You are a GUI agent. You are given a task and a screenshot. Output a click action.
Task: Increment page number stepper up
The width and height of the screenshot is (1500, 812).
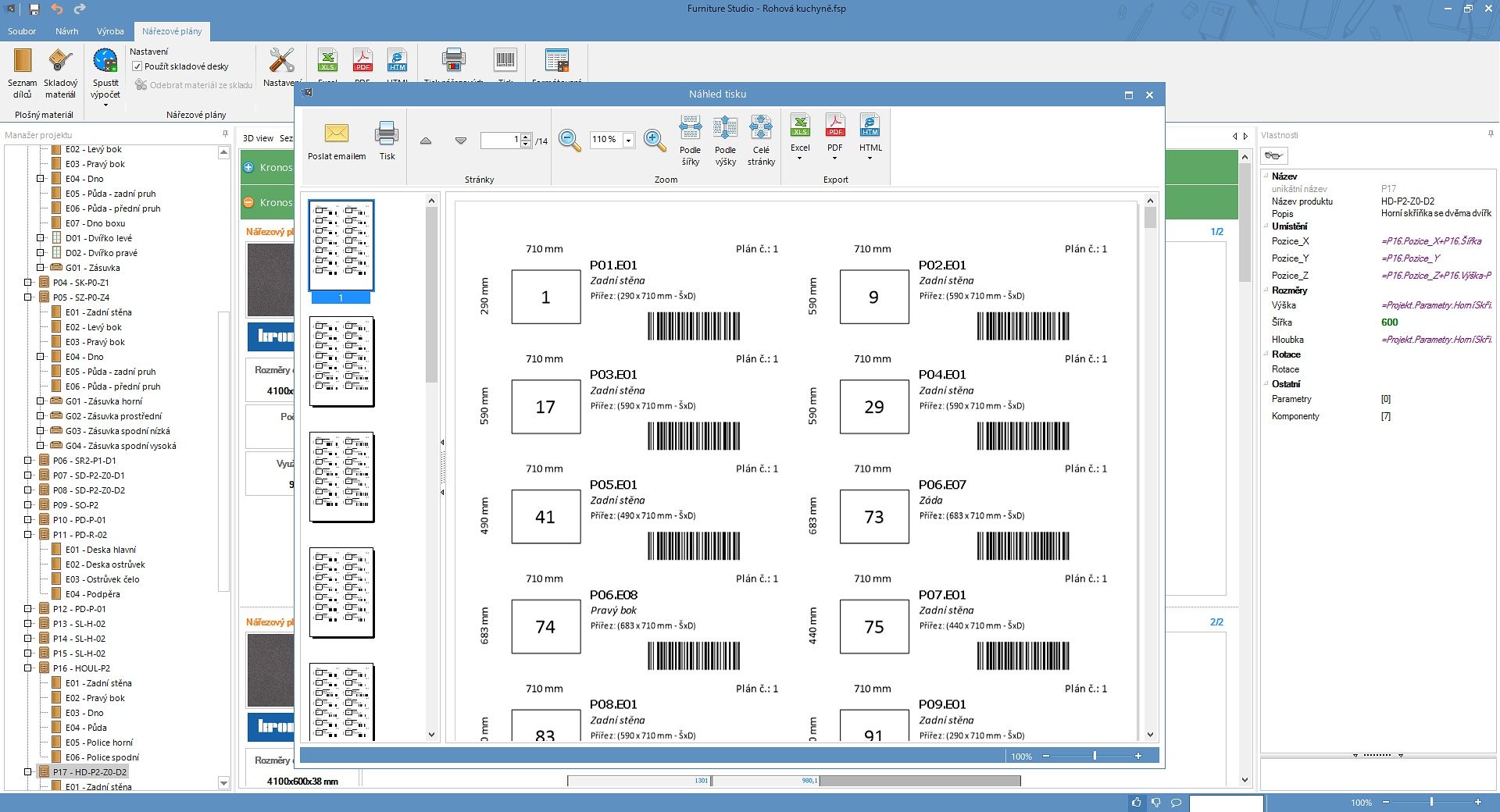click(527, 137)
